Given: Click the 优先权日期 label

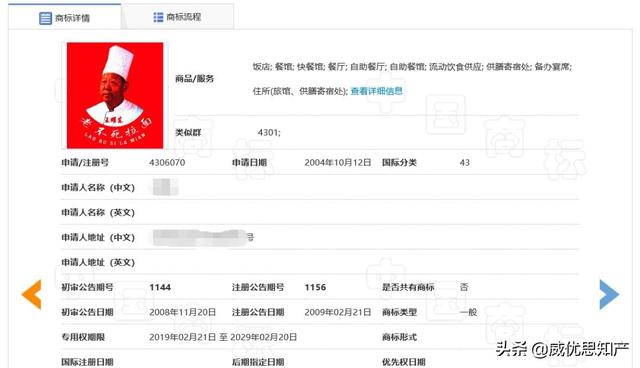Looking at the screenshot, I should coord(404,362).
